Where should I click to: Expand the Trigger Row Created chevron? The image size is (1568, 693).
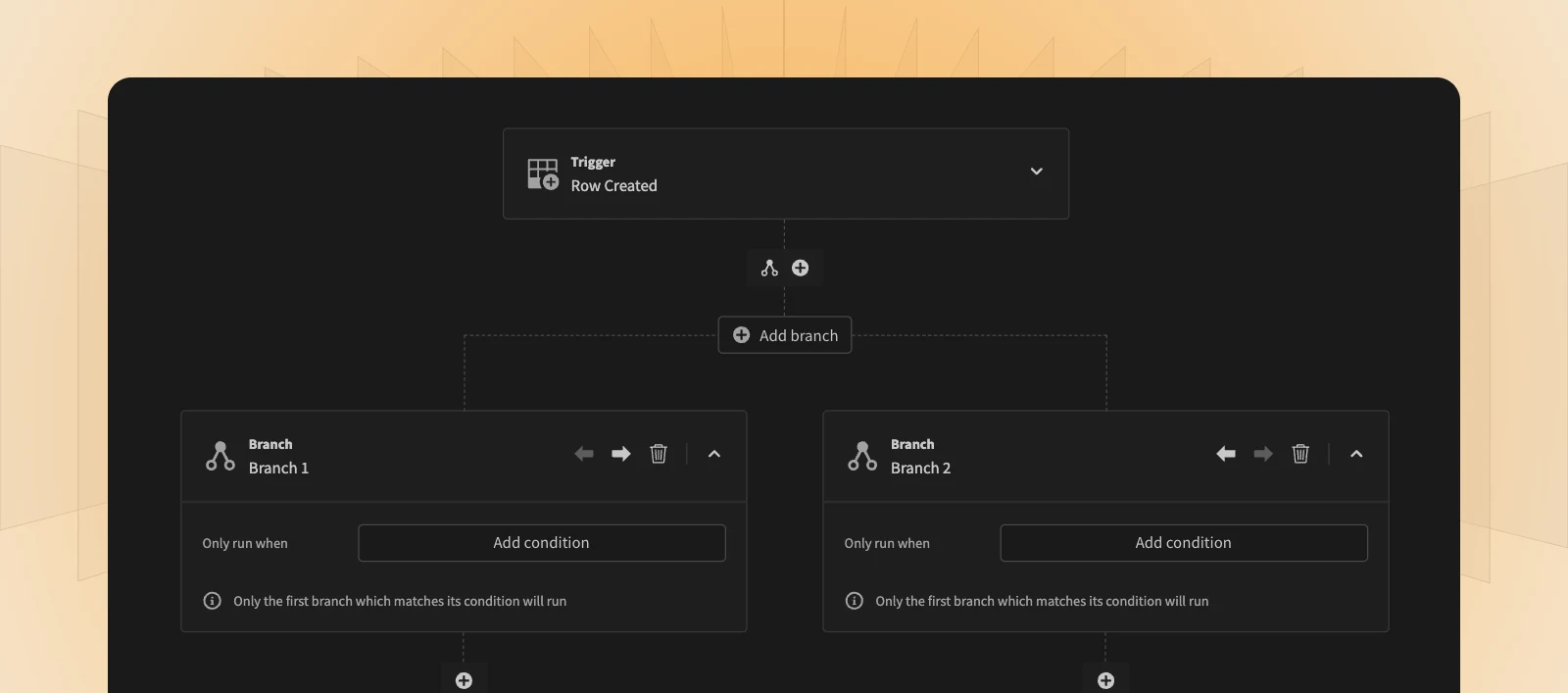[1036, 172]
